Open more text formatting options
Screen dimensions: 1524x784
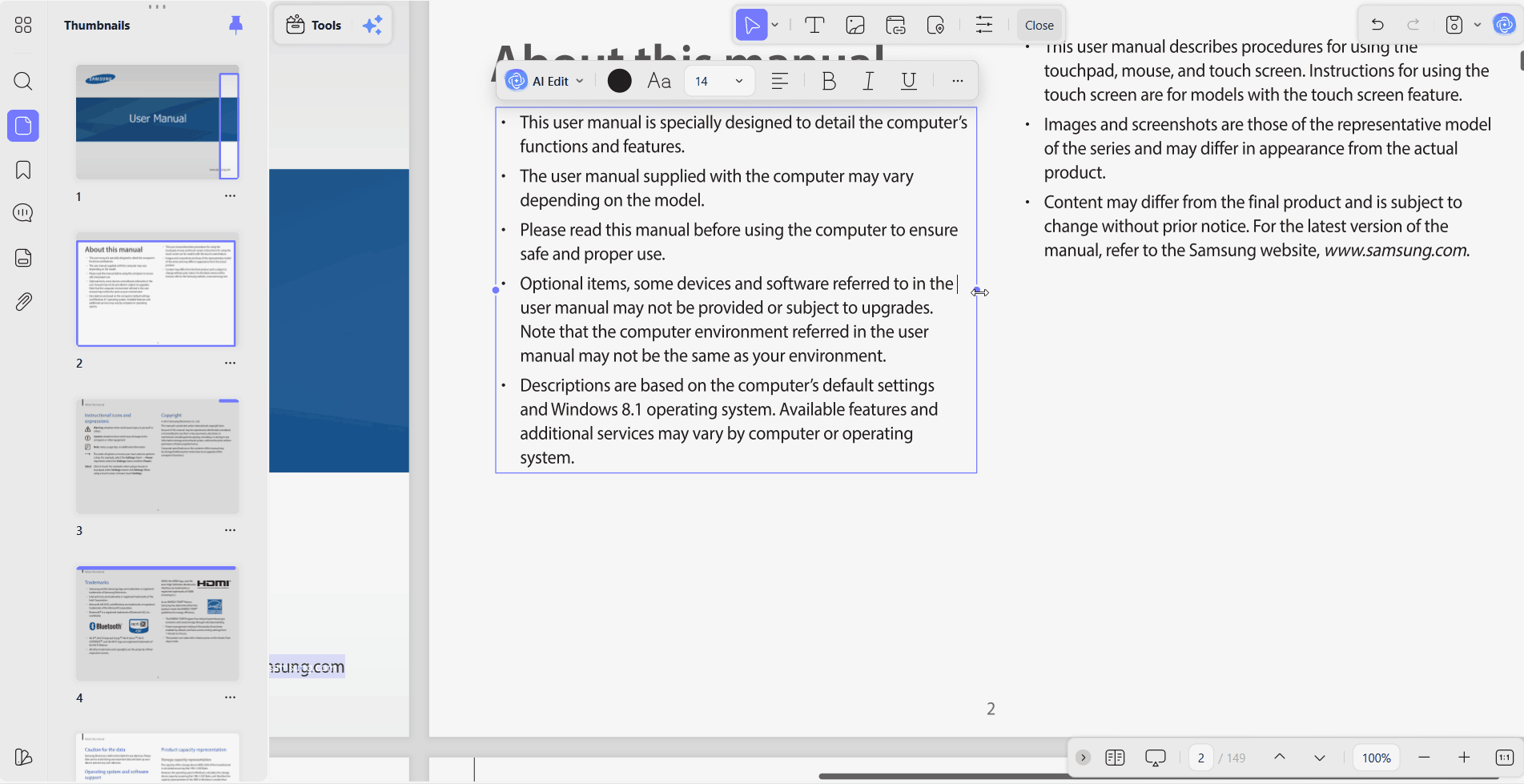tap(958, 81)
